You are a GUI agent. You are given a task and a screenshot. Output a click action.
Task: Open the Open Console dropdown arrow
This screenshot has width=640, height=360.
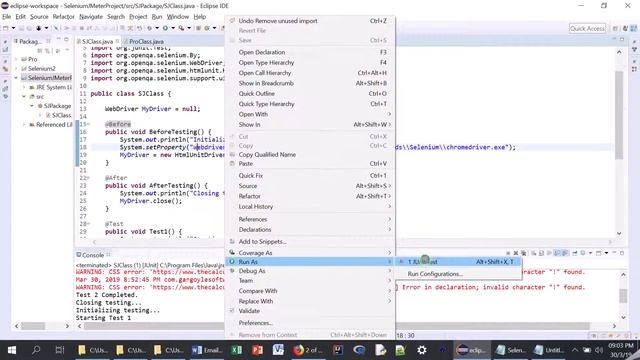pyautogui.click(x=607, y=253)
